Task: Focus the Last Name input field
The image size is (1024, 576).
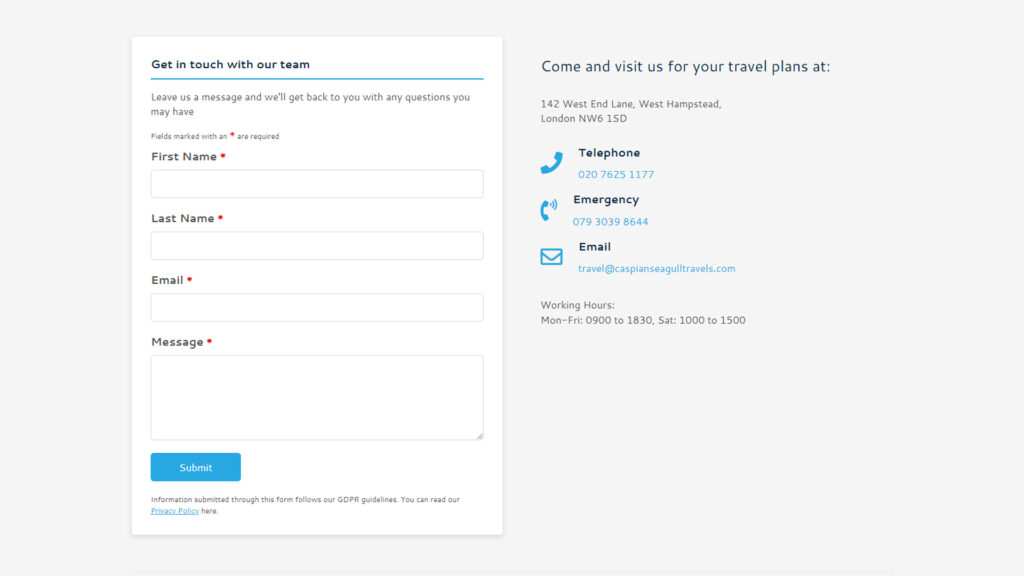Action: click(317, 246)
